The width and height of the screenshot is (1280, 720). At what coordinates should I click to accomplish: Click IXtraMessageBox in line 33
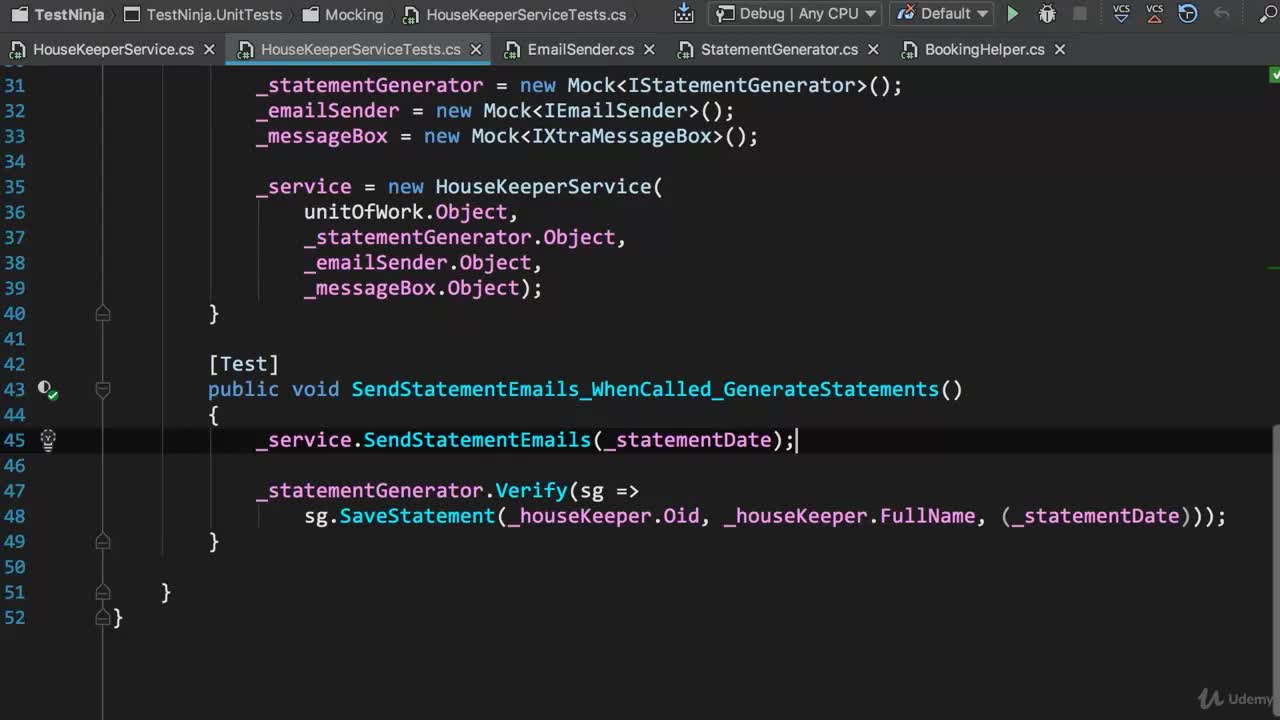coord(622,136)
